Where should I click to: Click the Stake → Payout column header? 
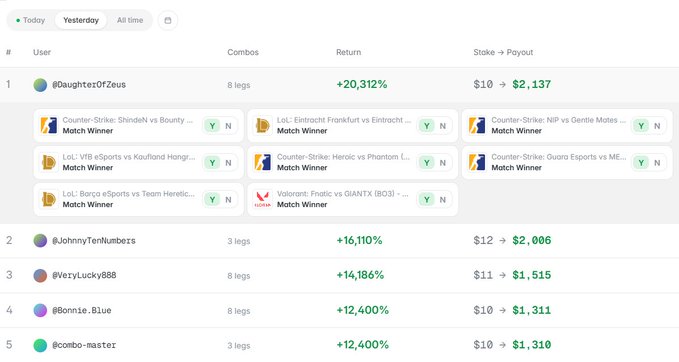coord(503,52)
